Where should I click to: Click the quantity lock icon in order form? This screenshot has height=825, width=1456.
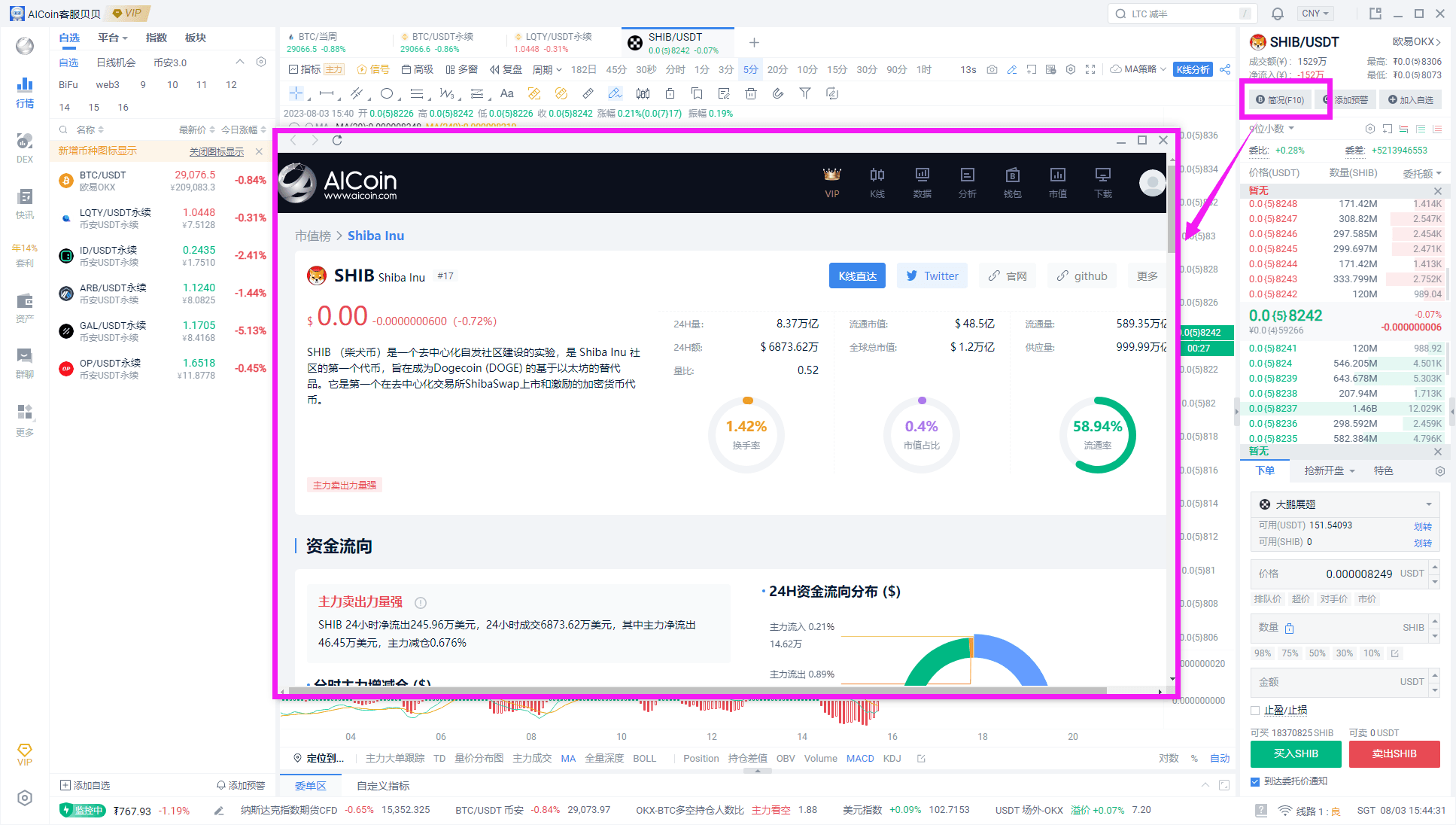pos(1290,628)
